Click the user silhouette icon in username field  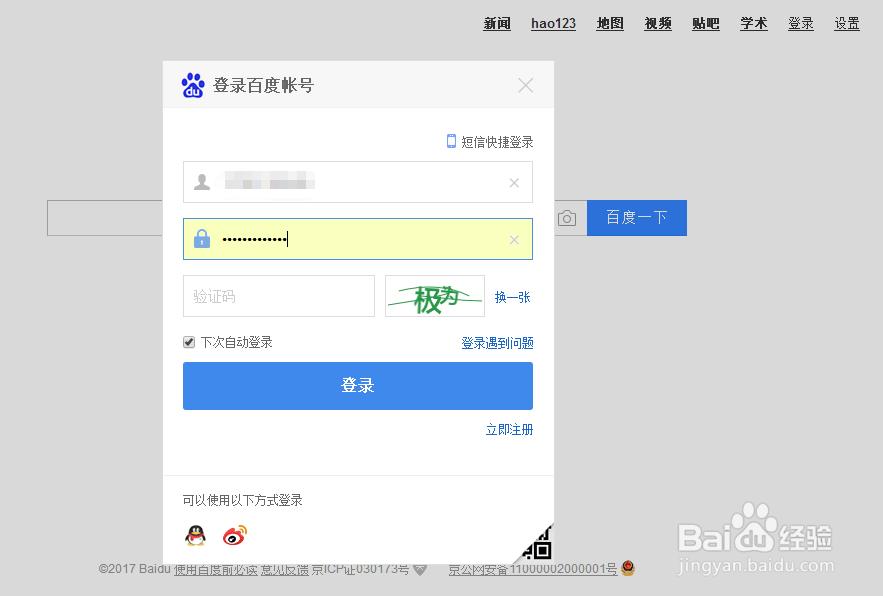(x=202, y=182)
